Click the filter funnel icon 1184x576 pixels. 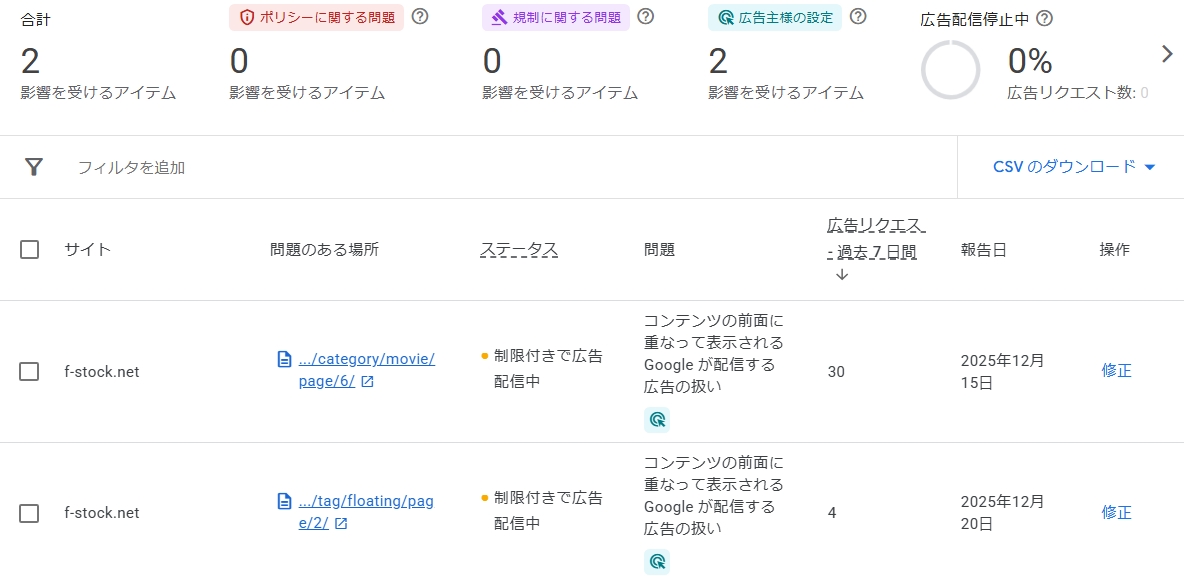pos(34,167)
